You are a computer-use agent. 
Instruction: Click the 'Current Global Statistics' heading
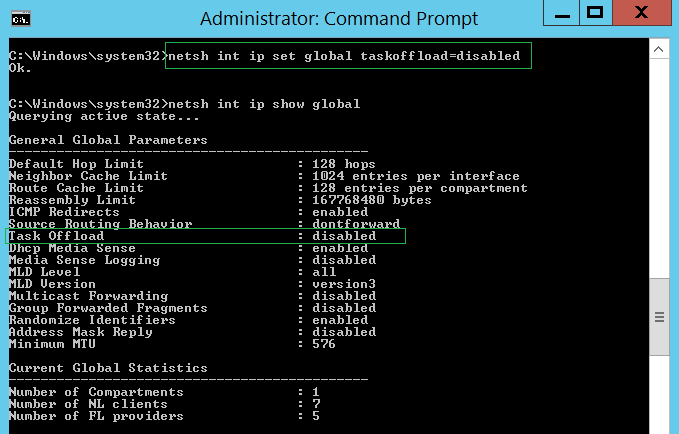[108, 368]
